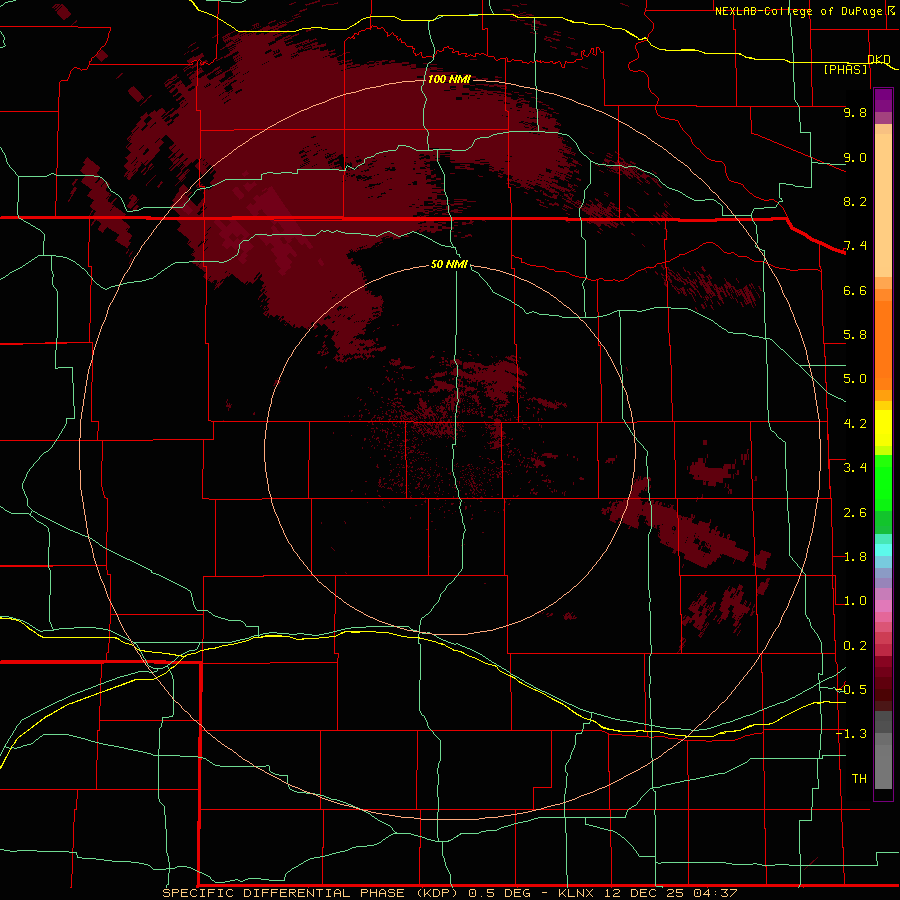Pick the orange swatch in the color bar
The image size is (900, 900).
tap(883, 344)
